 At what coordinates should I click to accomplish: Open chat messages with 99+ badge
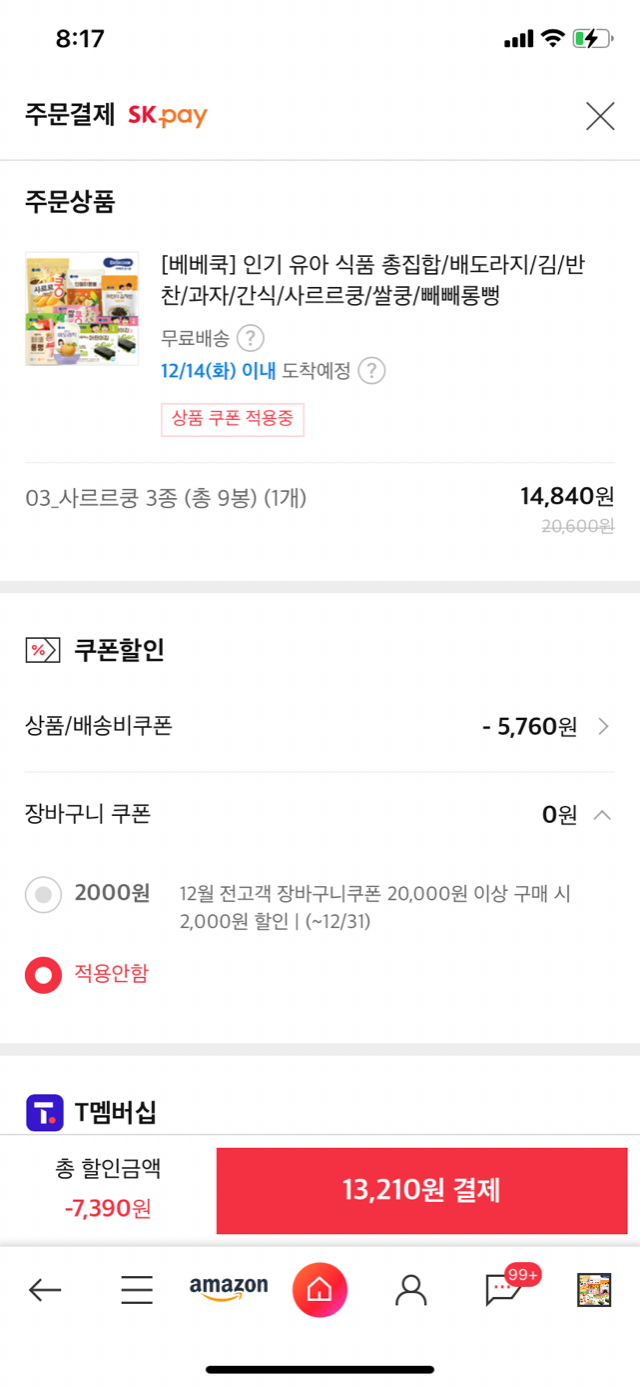(x=503, y=1290)
